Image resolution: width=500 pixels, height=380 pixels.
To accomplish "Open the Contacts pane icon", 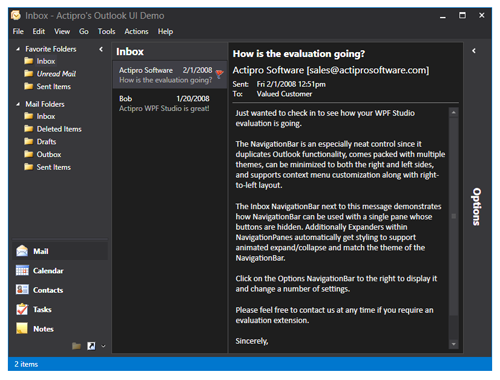I will point(22,290).
